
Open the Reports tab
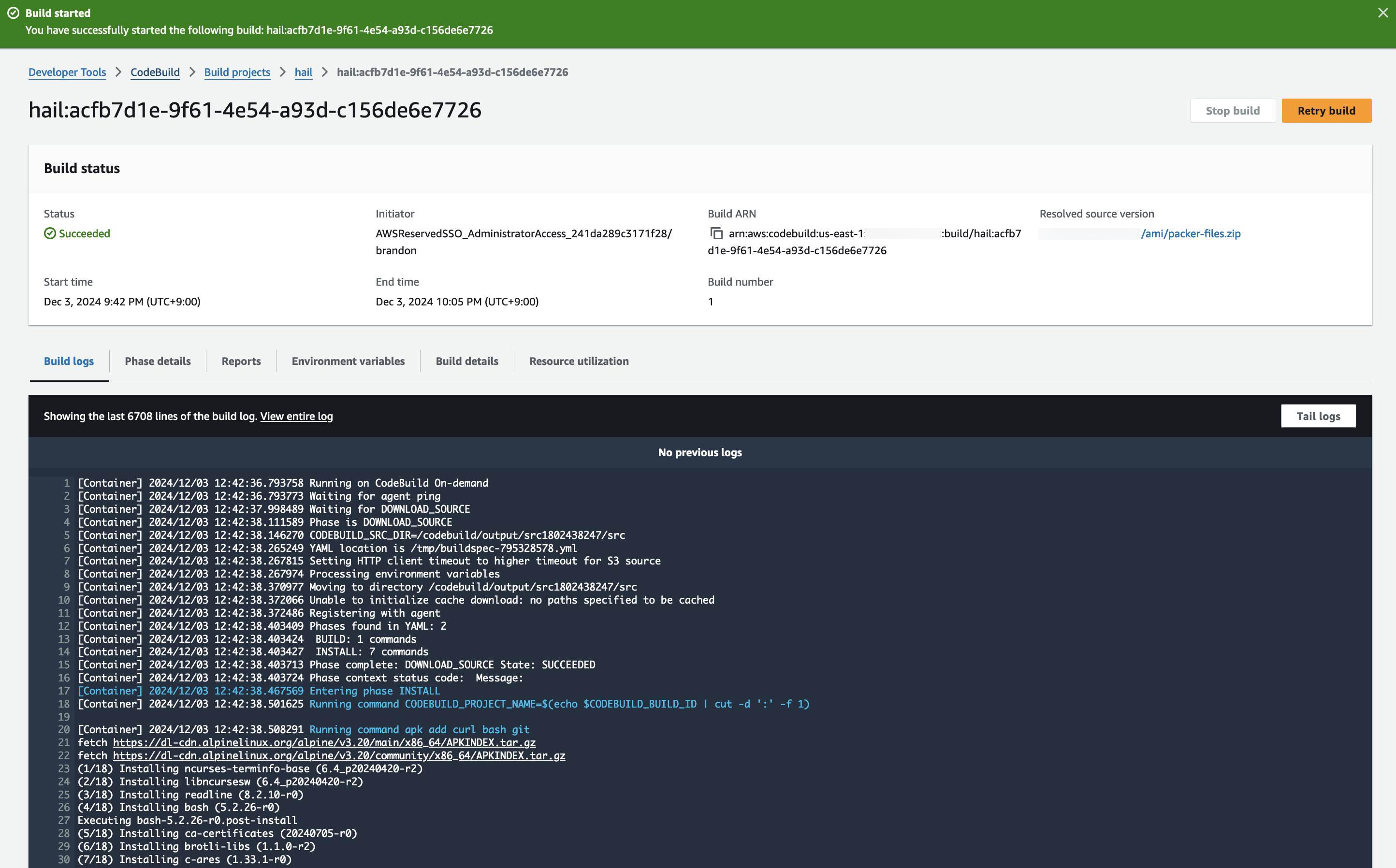point(241,361)
